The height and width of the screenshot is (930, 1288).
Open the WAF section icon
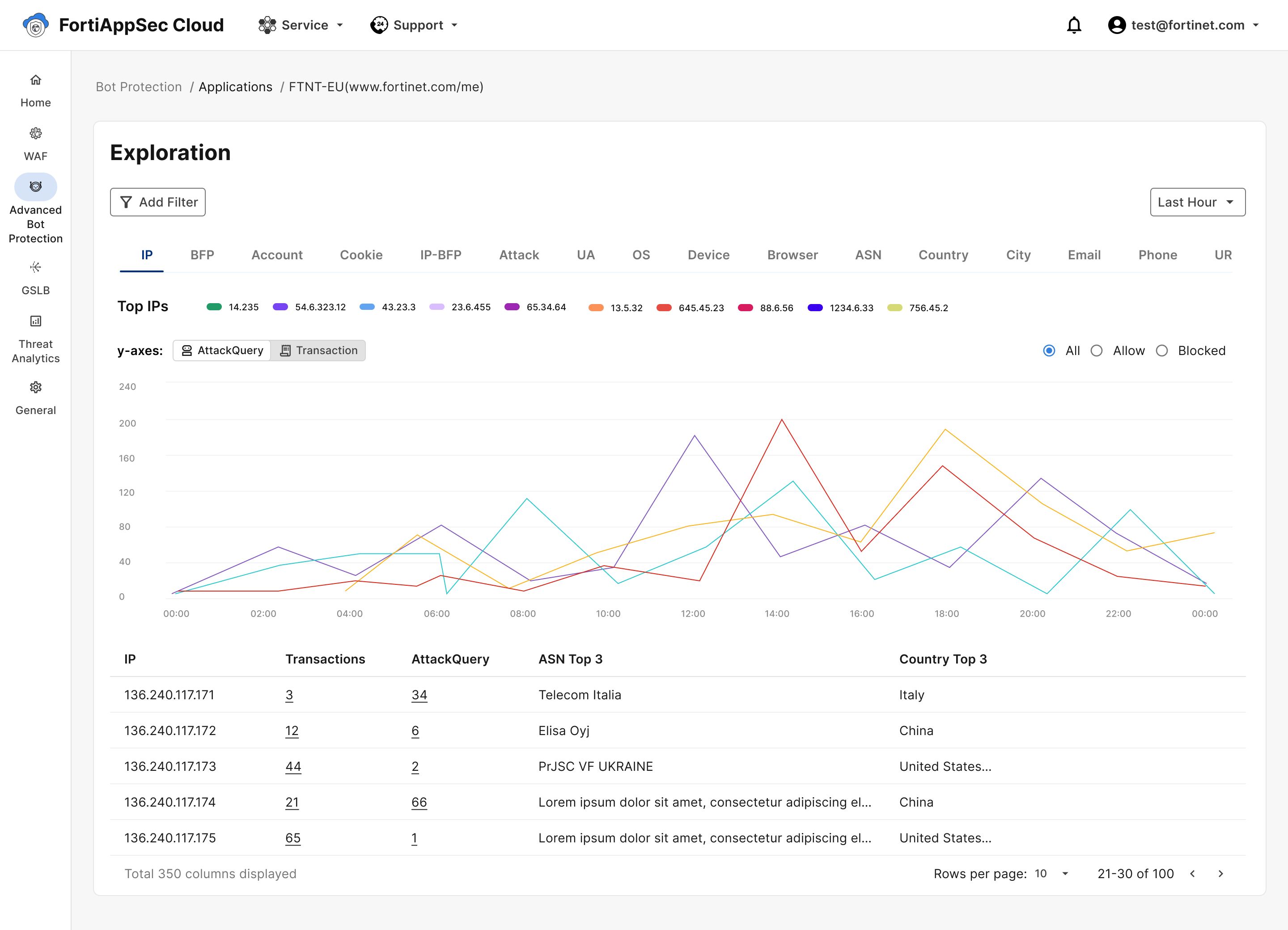[35, 133]
